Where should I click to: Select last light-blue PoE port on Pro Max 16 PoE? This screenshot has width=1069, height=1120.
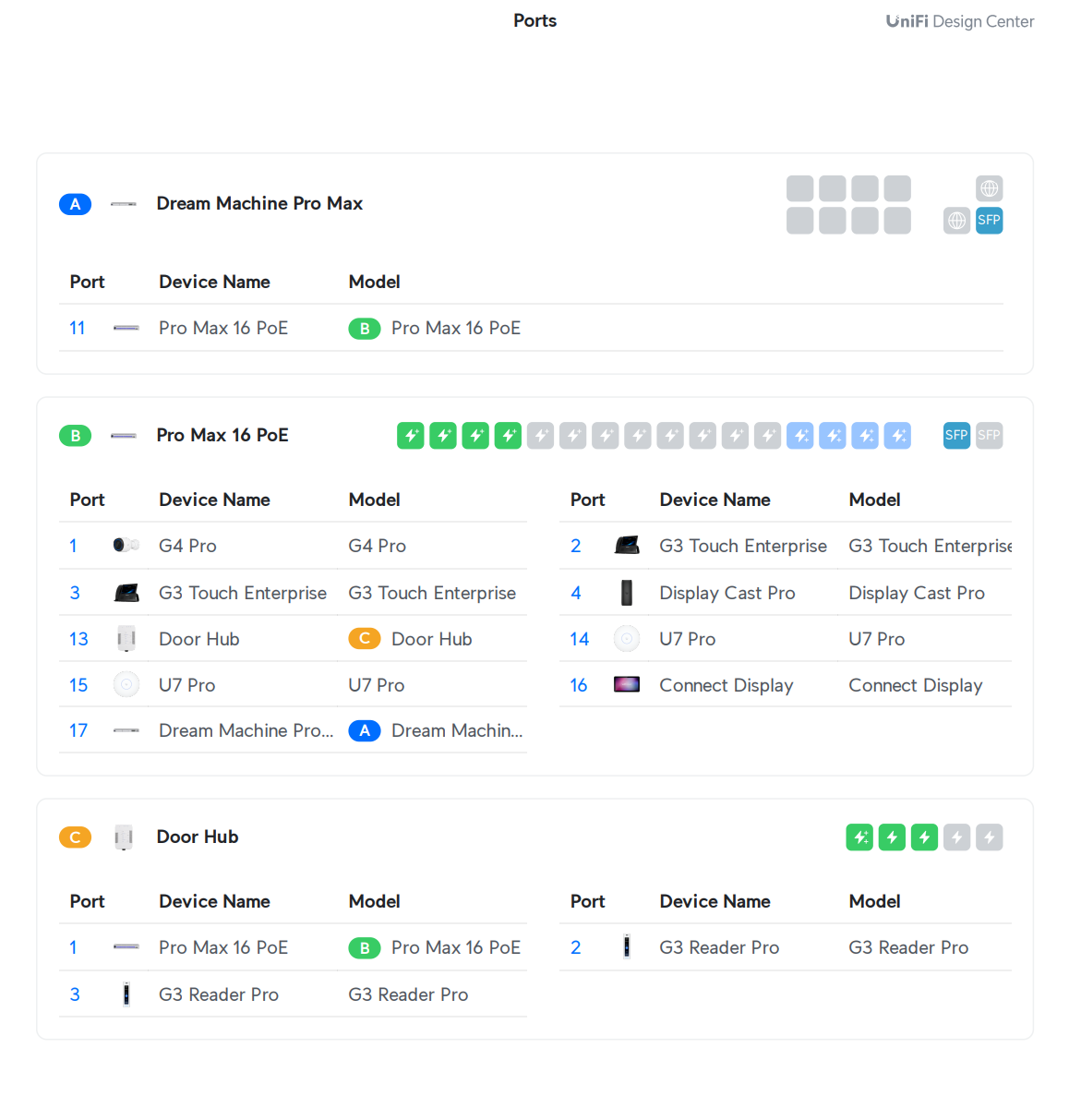click(x=896, y=436)
